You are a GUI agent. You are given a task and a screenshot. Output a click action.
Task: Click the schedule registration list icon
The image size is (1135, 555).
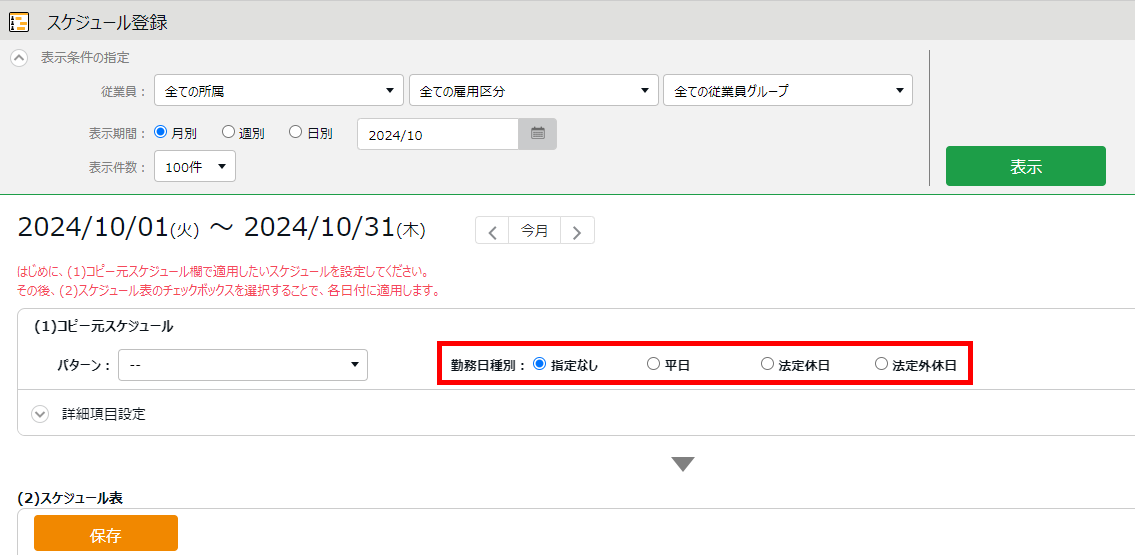click(19, 21)
